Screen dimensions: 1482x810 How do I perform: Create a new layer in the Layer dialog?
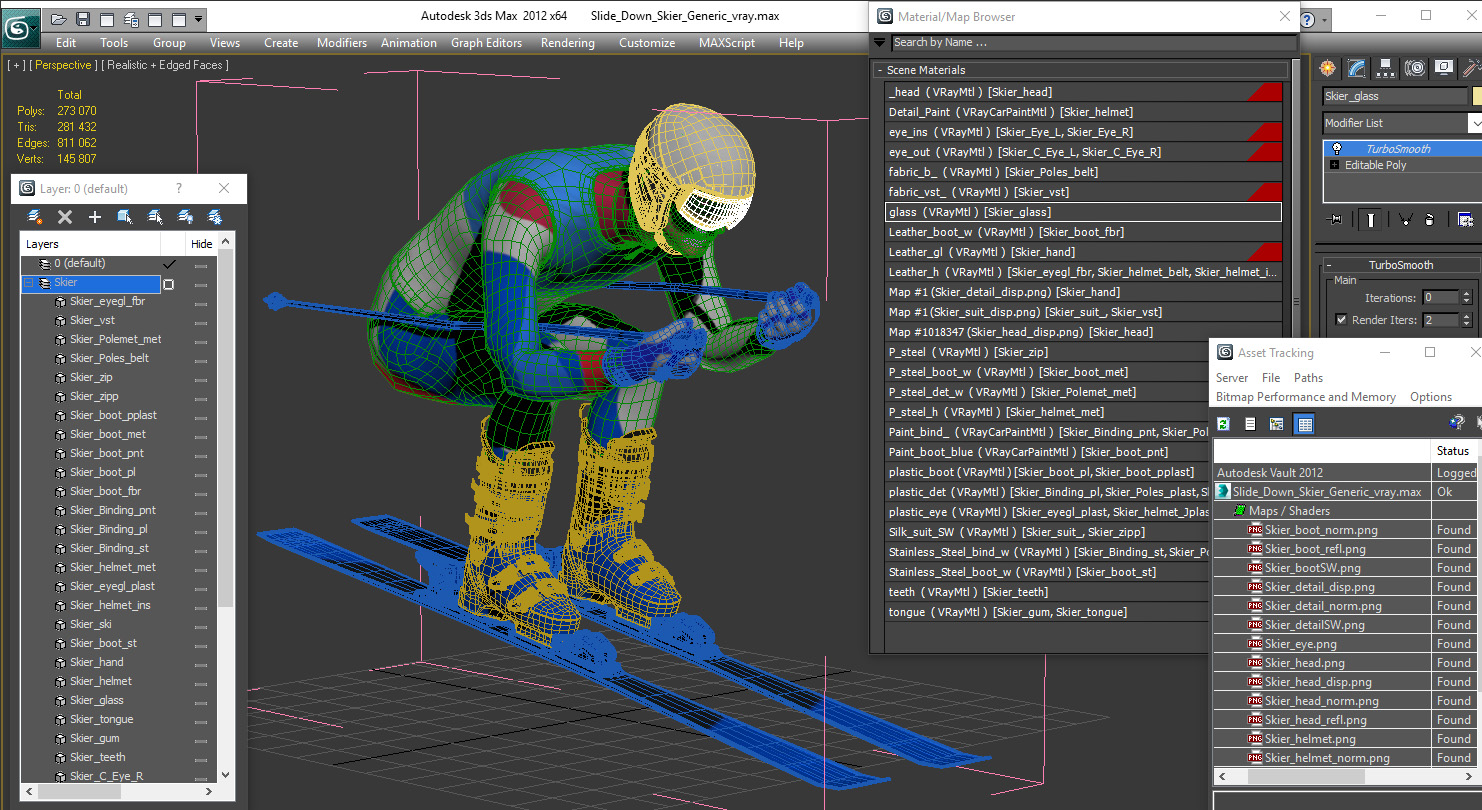35,217
